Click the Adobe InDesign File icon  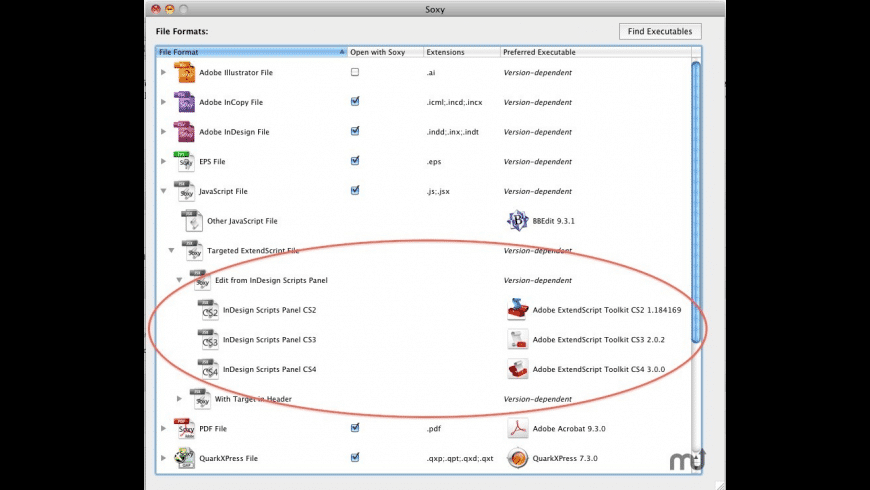click(184, 132)
